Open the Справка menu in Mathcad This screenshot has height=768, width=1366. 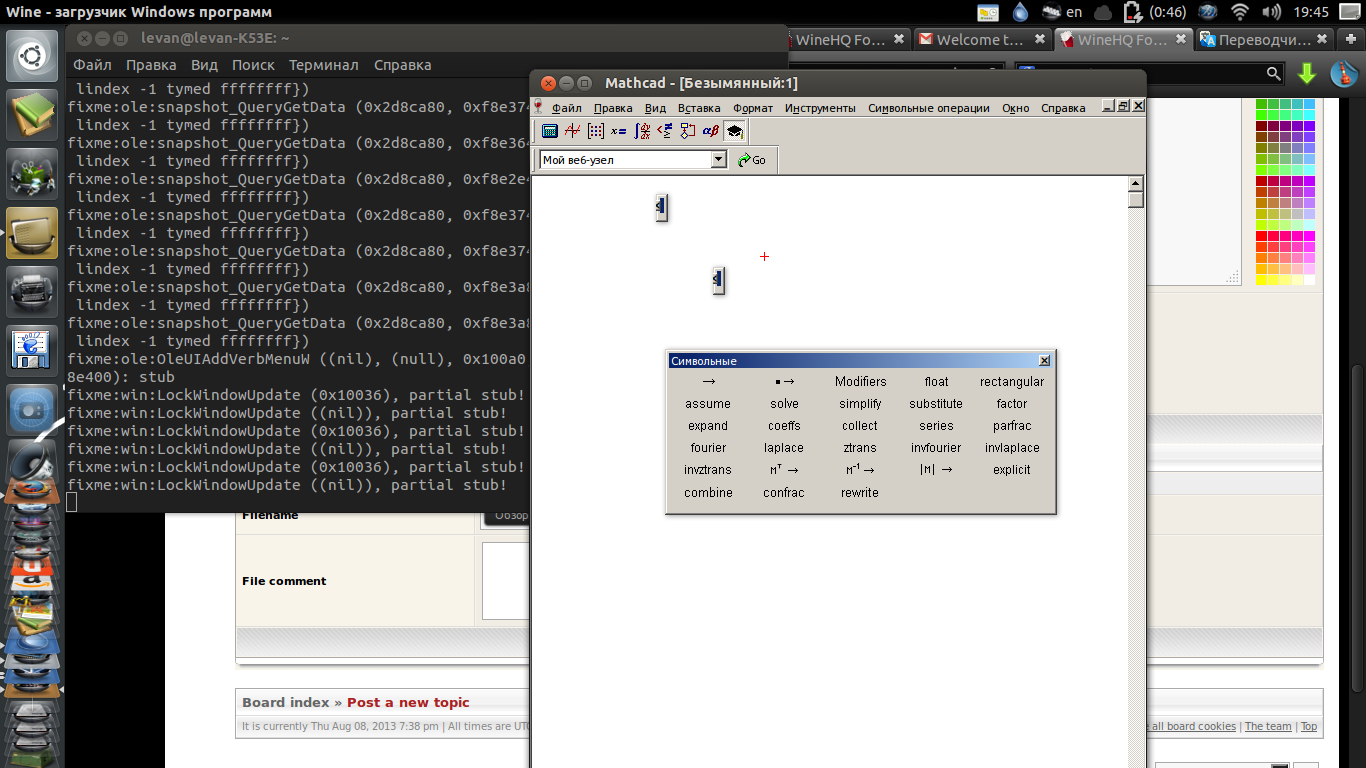click(x=1063, y=108)
